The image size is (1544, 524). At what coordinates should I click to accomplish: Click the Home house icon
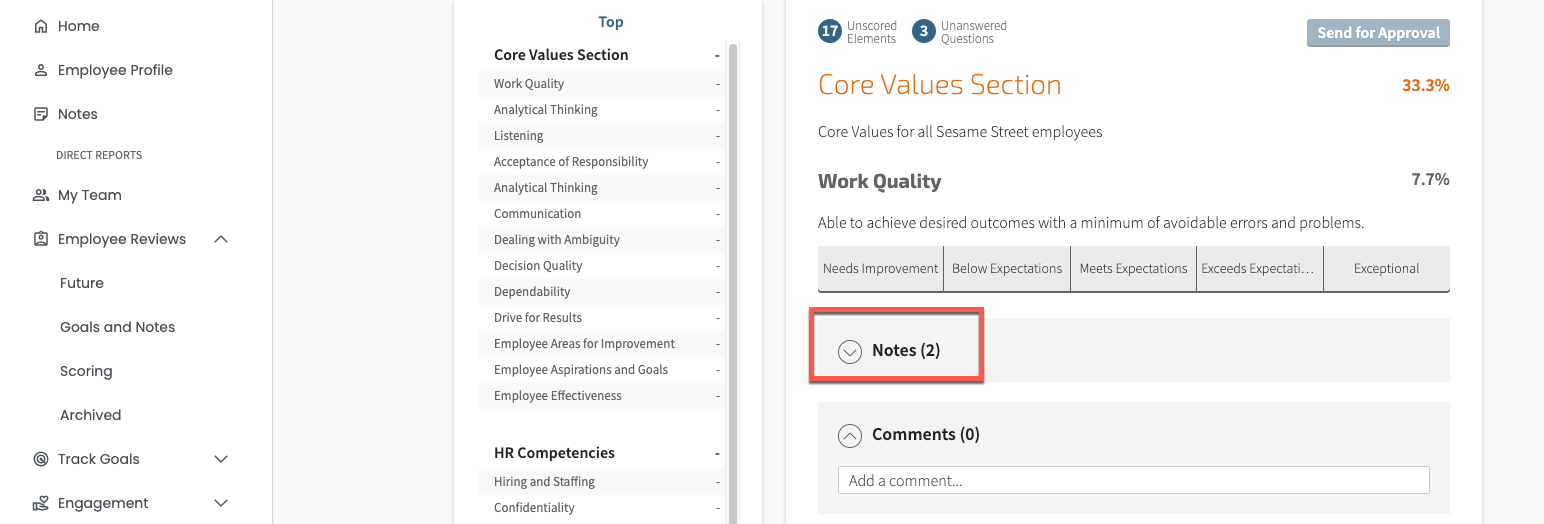pos(41,26)
